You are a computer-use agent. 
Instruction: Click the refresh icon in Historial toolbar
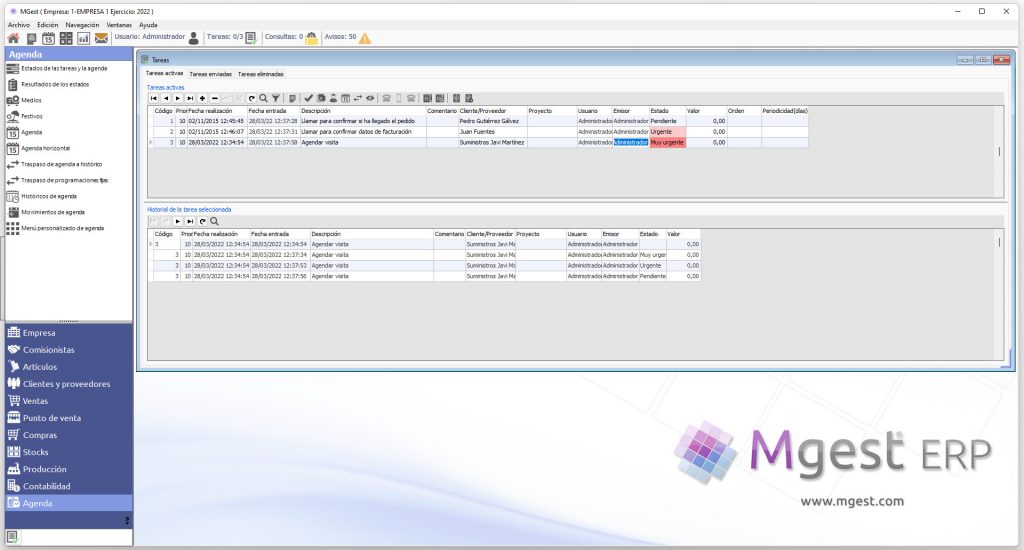point(202,221)
